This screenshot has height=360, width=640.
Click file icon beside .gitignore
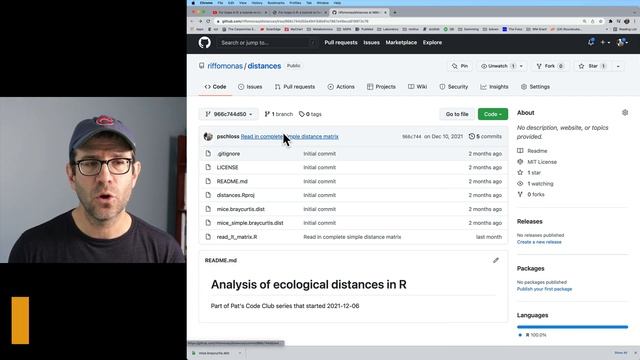pos(208,154)
